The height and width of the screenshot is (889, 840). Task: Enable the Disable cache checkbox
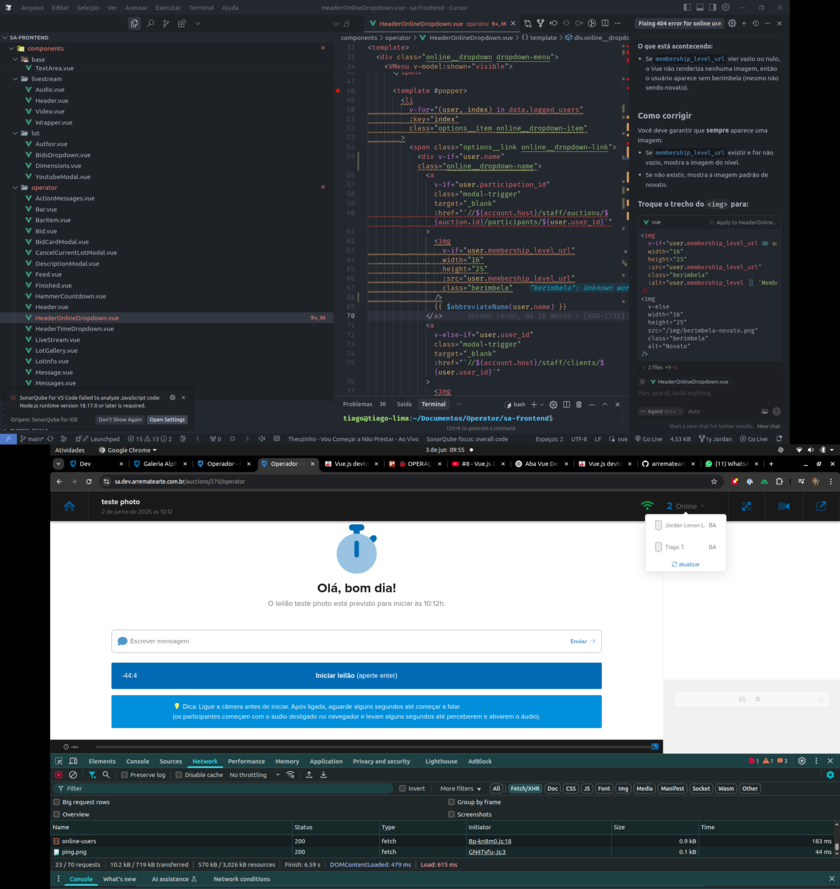[x=179, y=774]
